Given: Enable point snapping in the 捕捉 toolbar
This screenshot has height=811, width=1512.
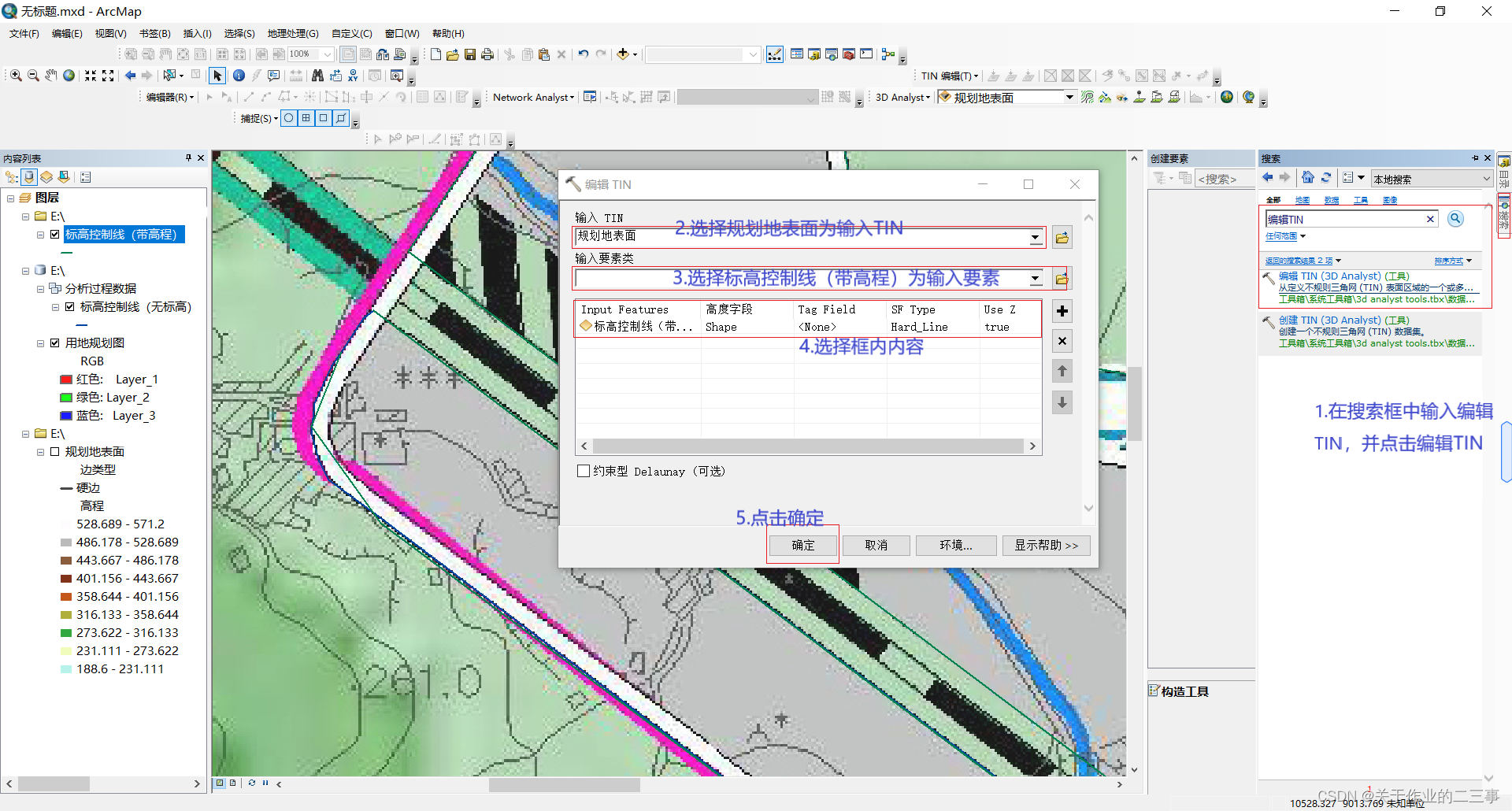Looking at the screenshot, I should pos(288,118).
